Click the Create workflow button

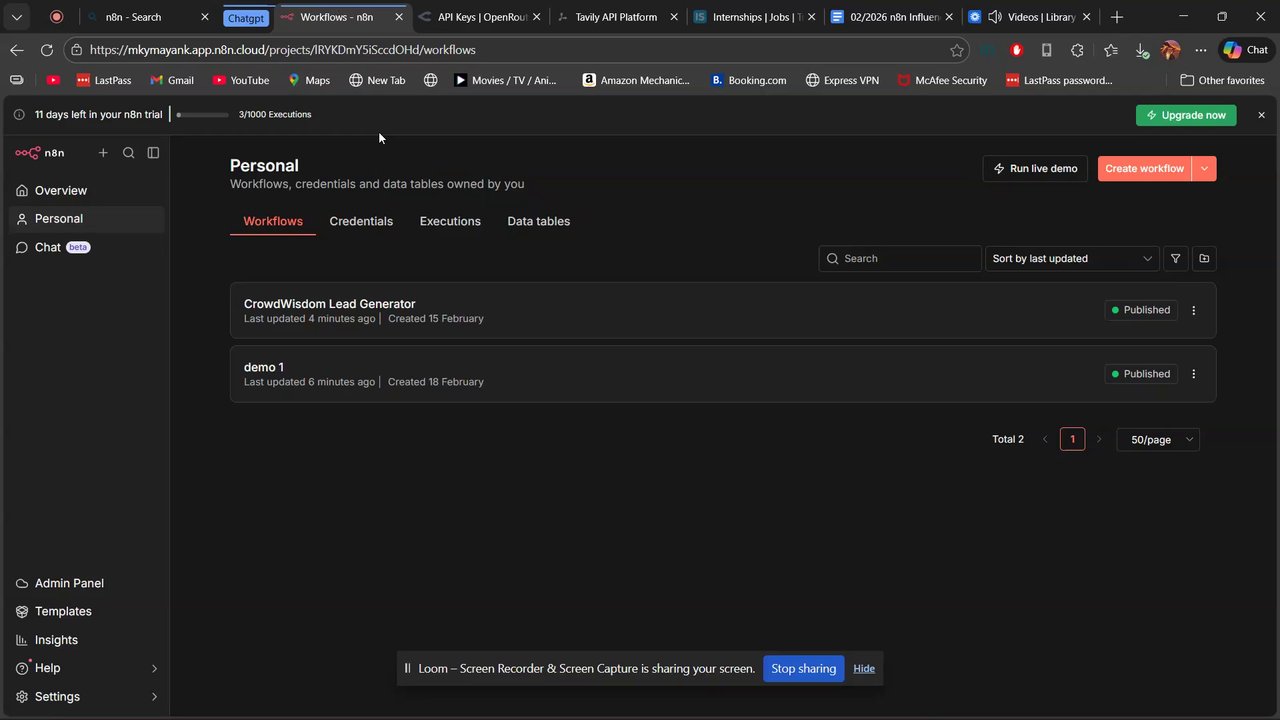(x=1145, y=169)
